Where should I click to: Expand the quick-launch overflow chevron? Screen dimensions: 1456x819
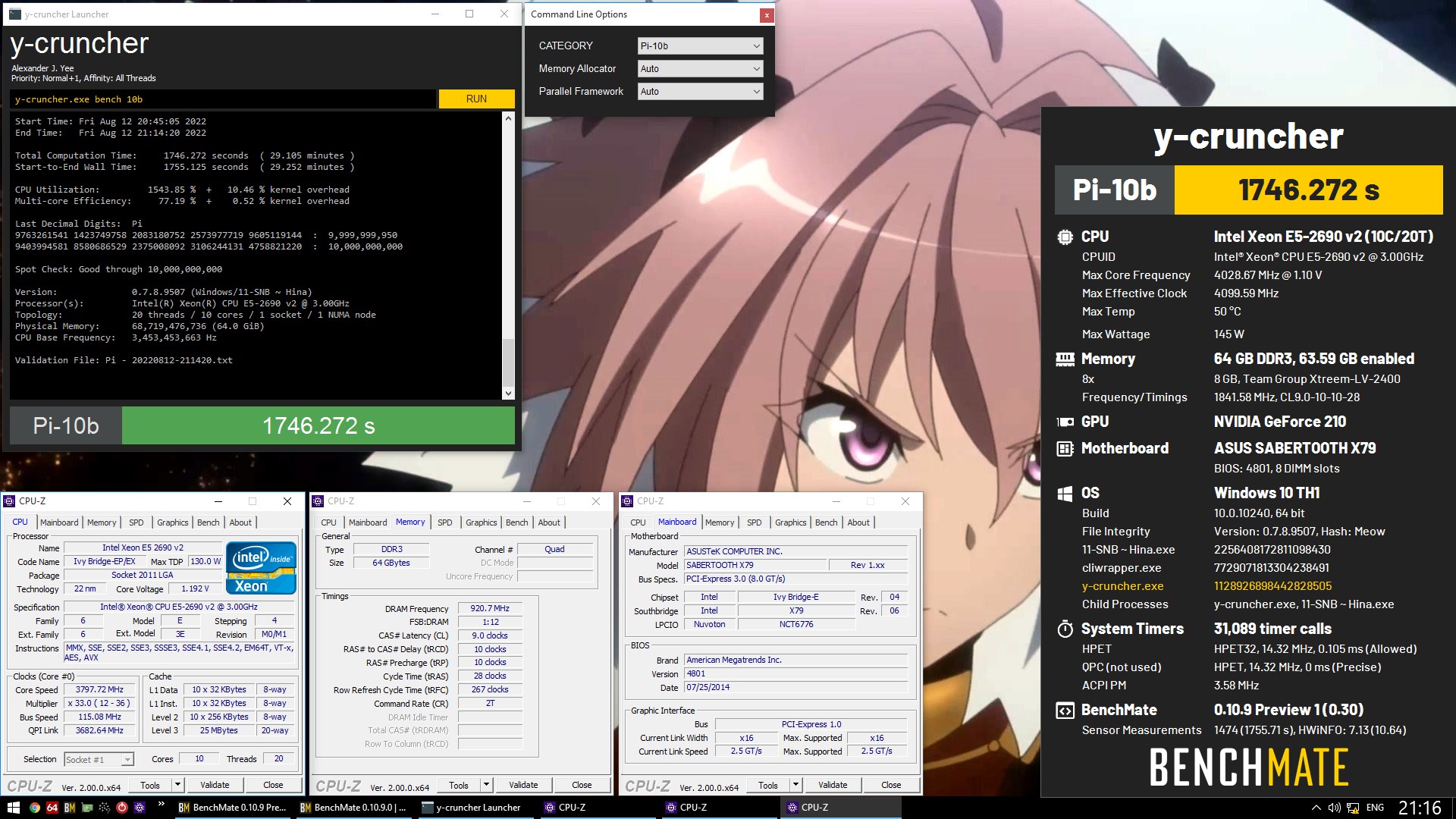(161, 805)
